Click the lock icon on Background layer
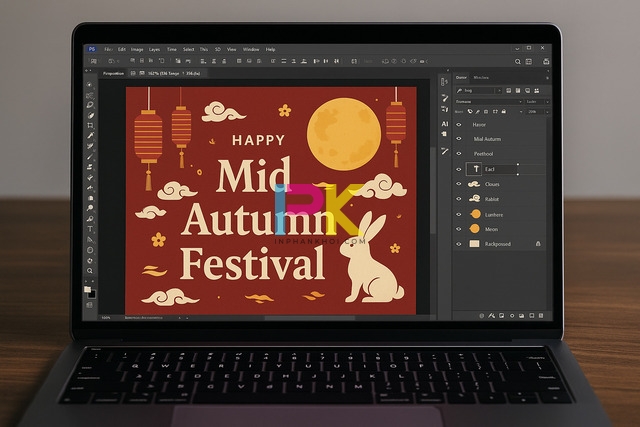Image resolution: width=640 pixels, height=427 pixels. click(538, 243)
